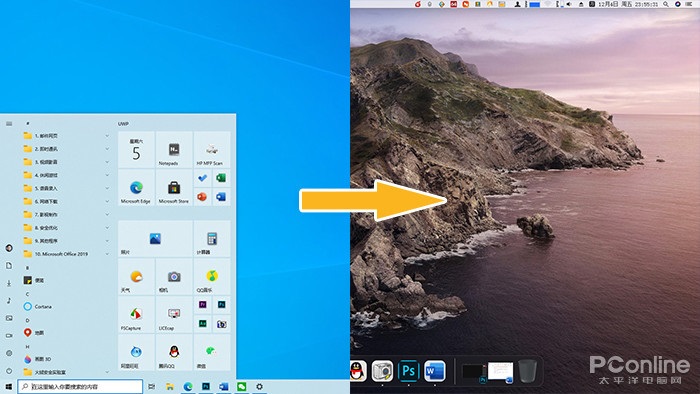Open Edge on Windows taskbar
The width and height of the screenshot is (700, 394).
(x=188, y=386)
